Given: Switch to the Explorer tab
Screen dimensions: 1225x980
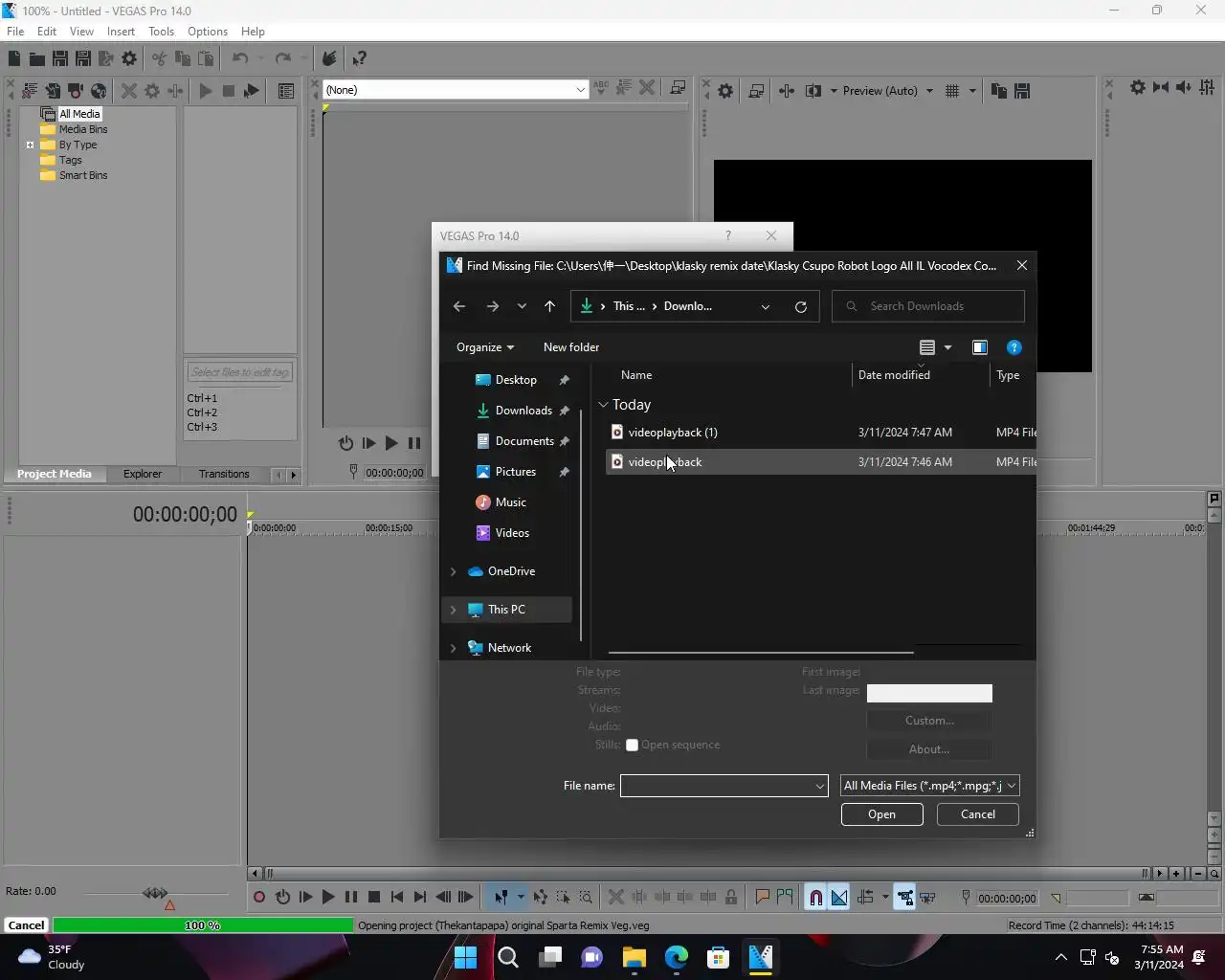Looking at the screenshot, I should (143, 474).
